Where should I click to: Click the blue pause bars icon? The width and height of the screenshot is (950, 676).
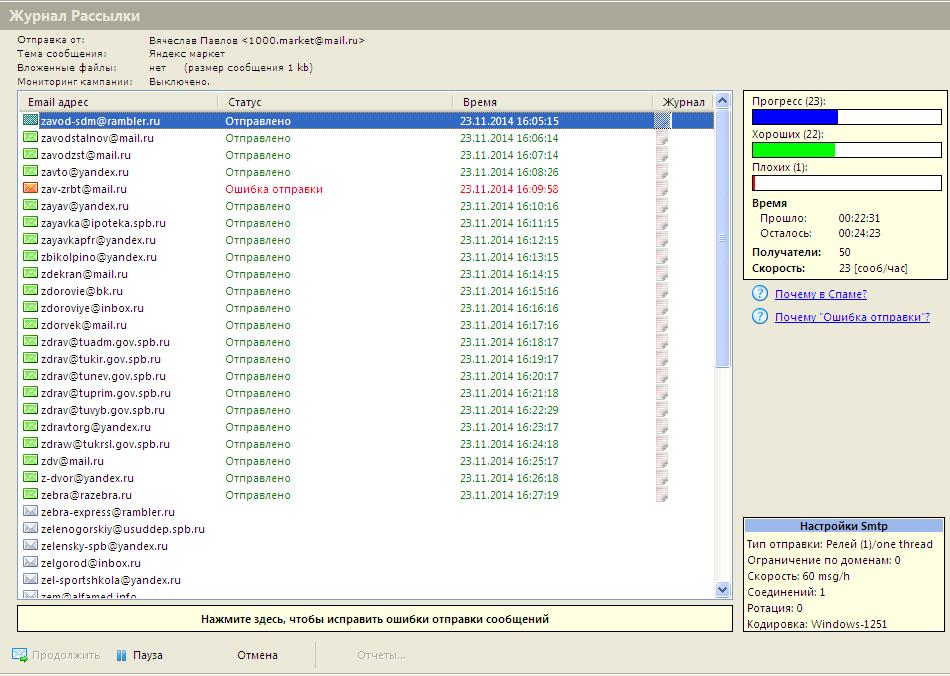(122, 655)
